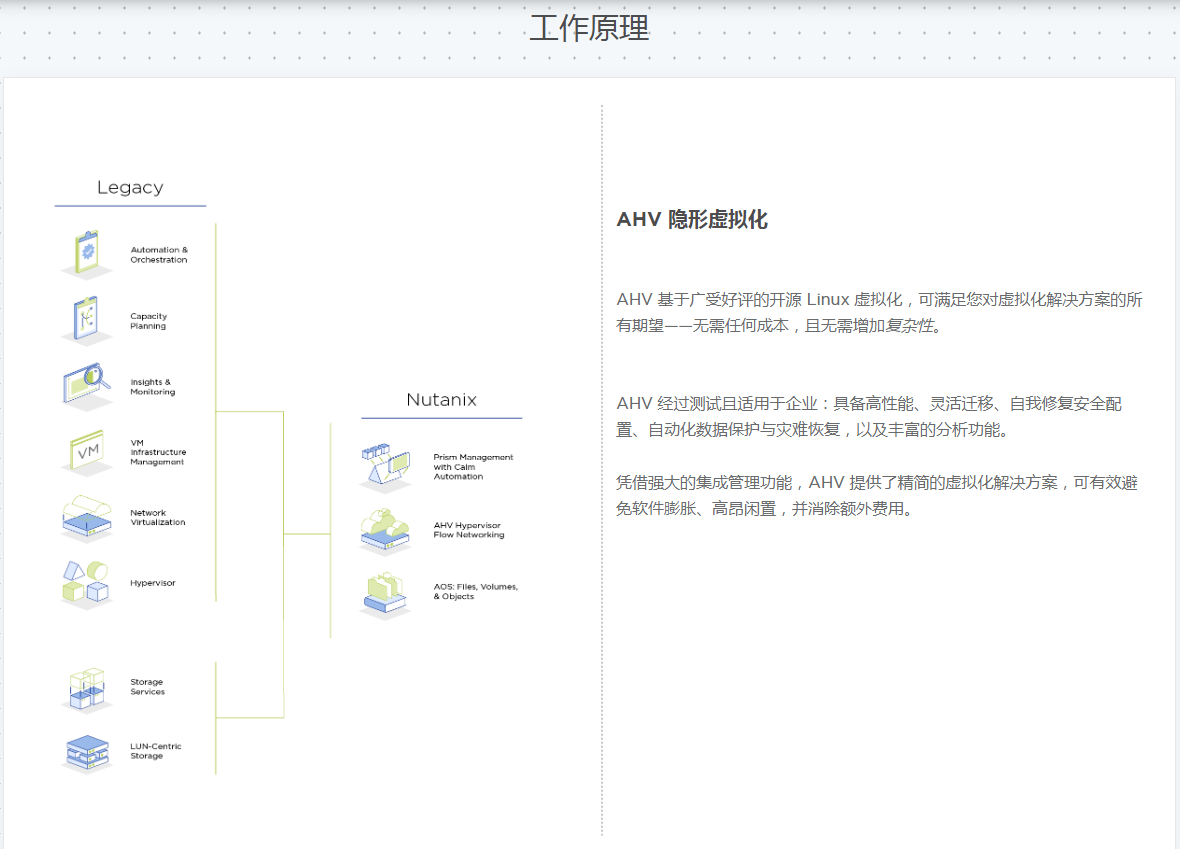Viewport: 1180px width, 849px height.
Task: Click the paragraph starting AHV 经过测试
Action: (868, 417)
